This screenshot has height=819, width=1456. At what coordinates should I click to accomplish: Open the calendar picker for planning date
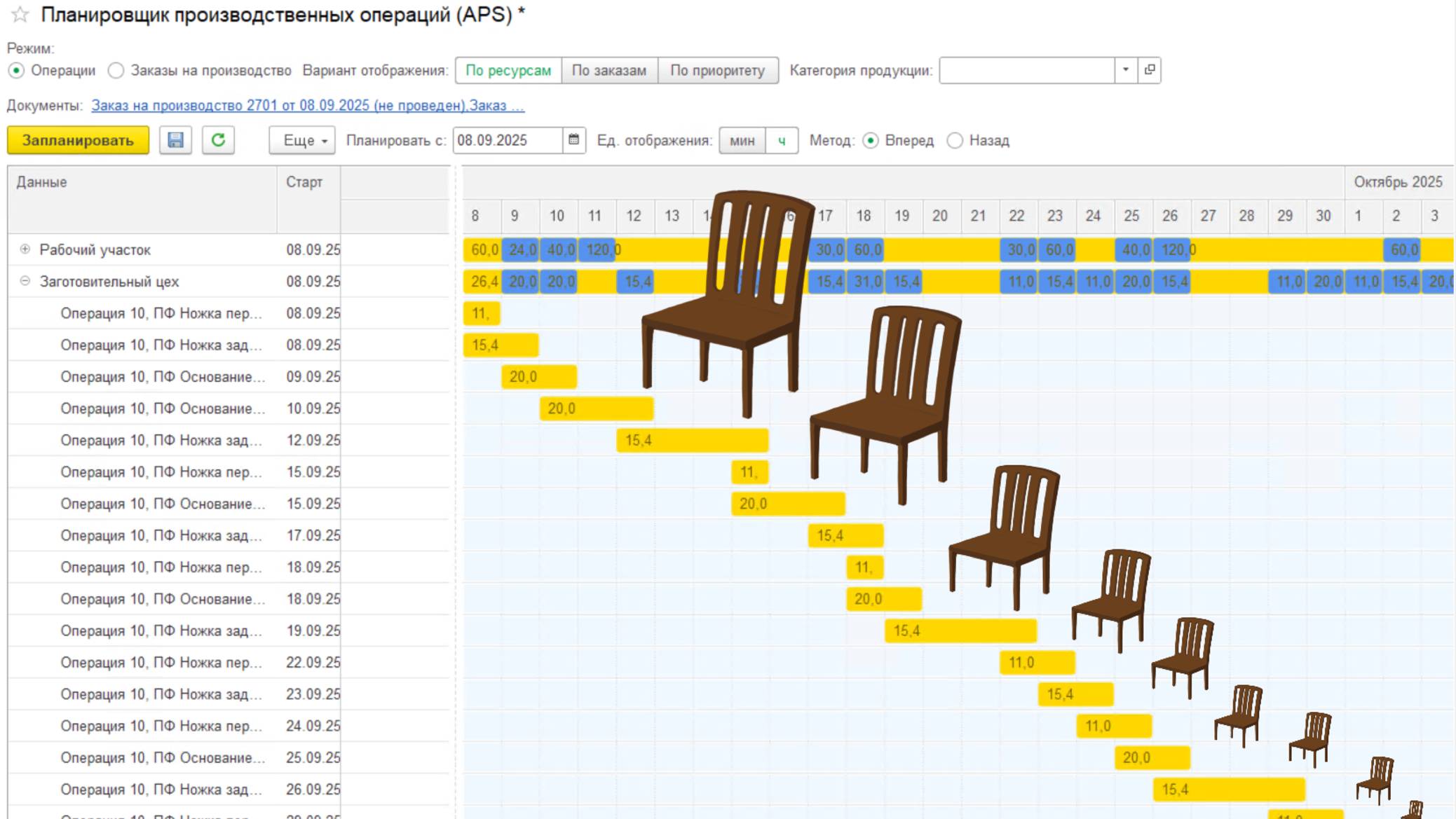[573, 140]
